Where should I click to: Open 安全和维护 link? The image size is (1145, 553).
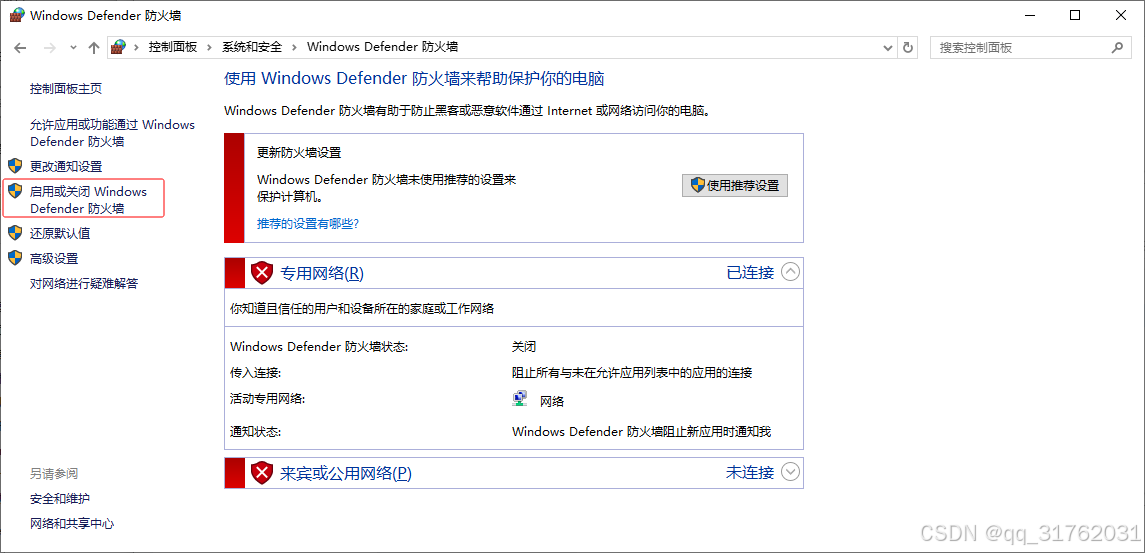[60, 498]
